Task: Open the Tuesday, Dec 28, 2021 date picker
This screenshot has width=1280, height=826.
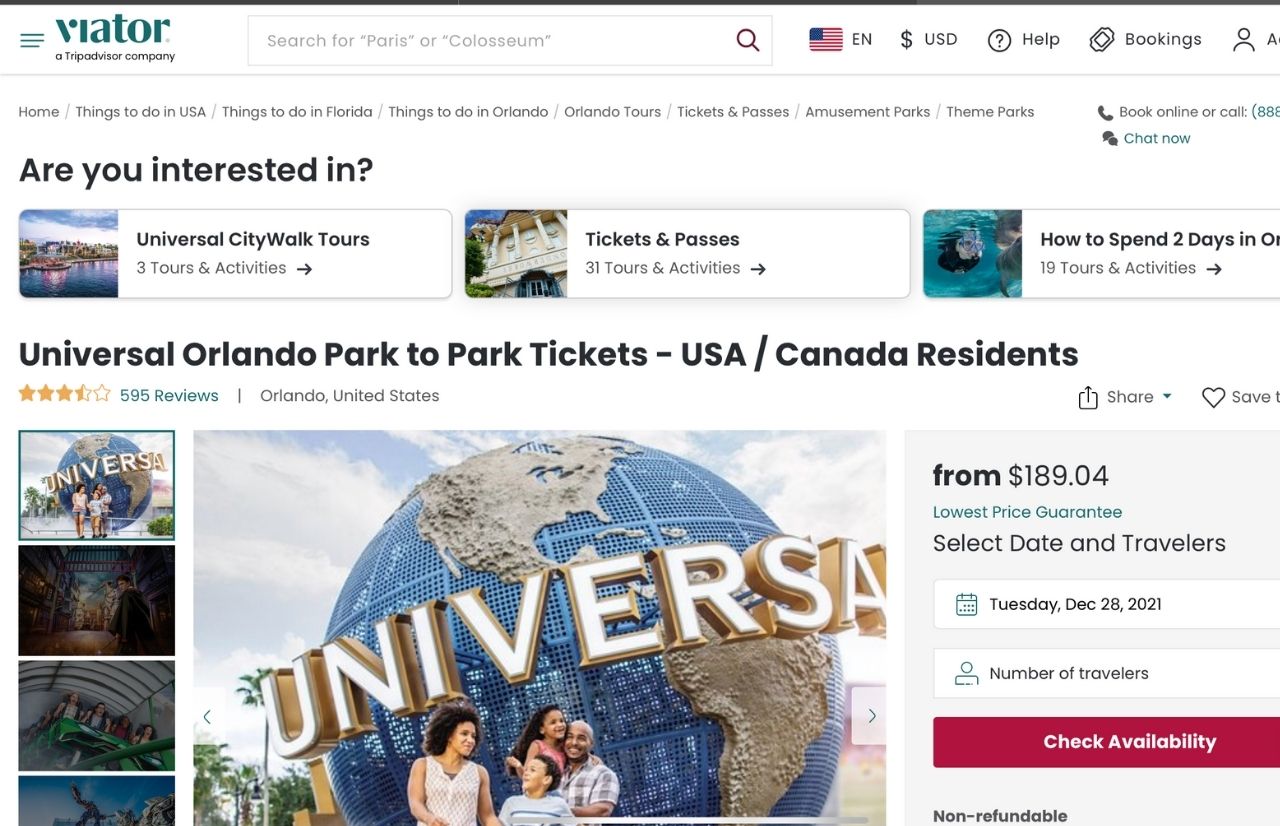Action: pos(1106,604)
